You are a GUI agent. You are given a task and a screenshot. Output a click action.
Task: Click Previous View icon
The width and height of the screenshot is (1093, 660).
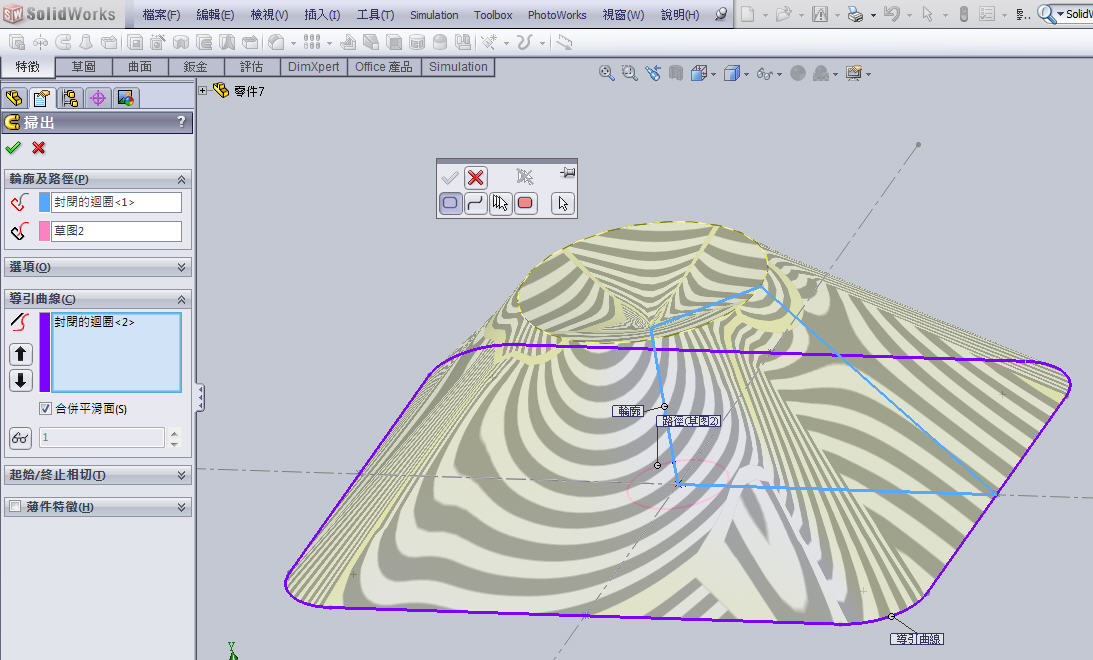point(653,72)
